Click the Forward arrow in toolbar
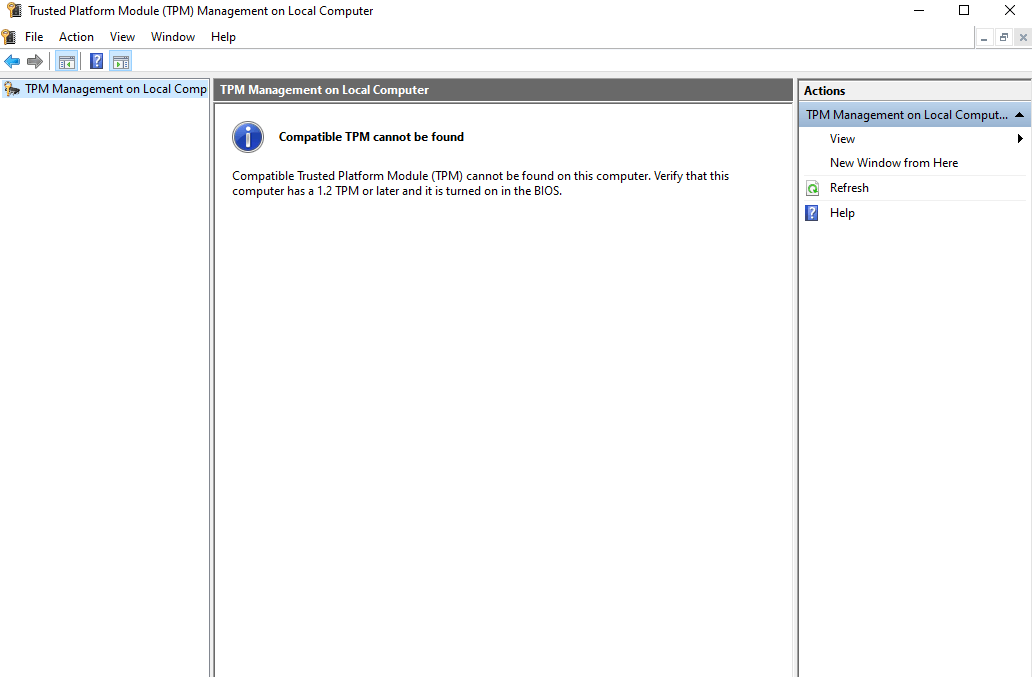This screenshot has width=1032, height=677. [35, 61]
